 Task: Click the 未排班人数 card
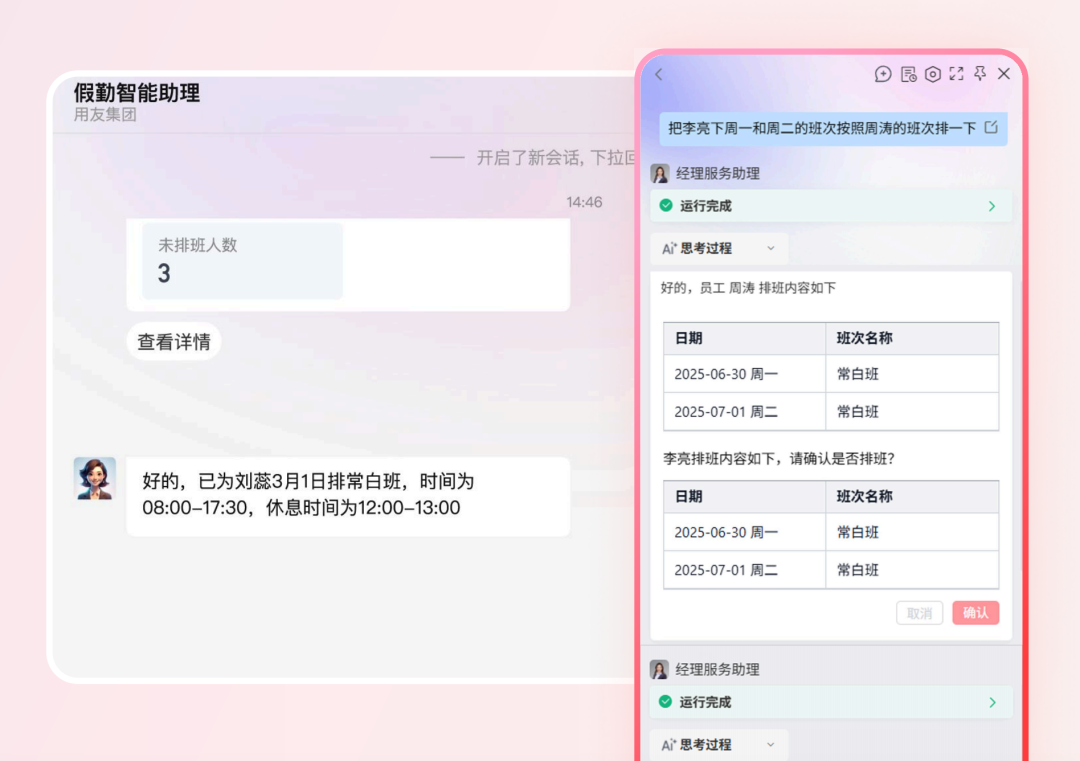[242, 261]
